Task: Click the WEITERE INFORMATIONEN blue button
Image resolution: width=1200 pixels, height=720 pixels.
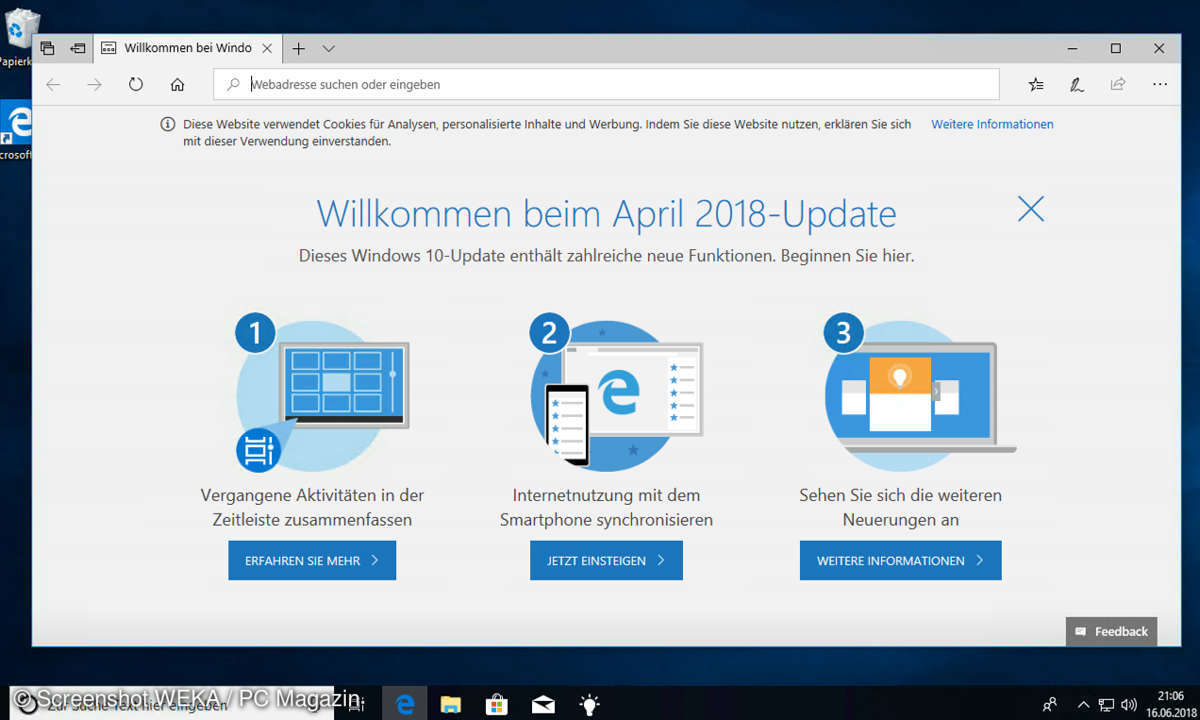Action: (900, 561)
